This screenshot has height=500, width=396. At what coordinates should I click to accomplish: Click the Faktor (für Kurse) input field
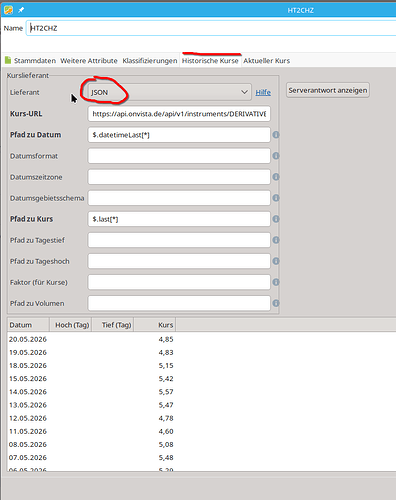click(179, 282)
